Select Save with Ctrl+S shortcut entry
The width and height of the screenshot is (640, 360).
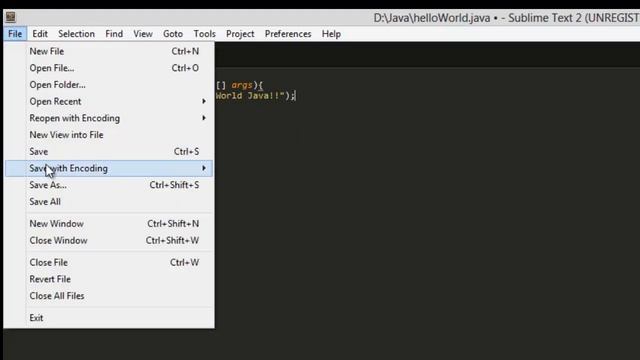pos(109,152)
